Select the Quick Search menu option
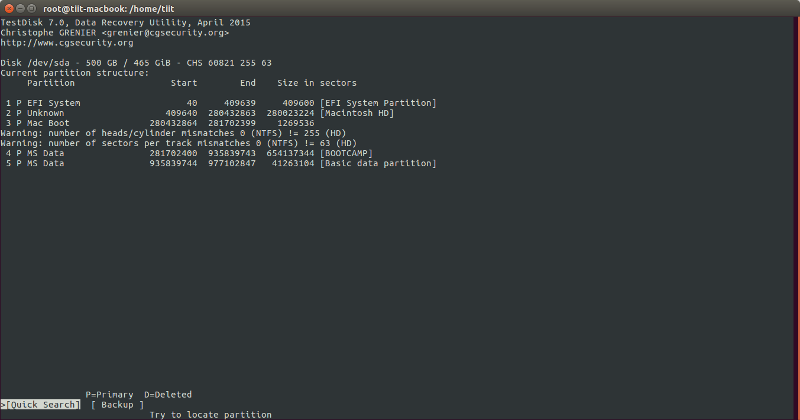800x420 pixels. 42,404
